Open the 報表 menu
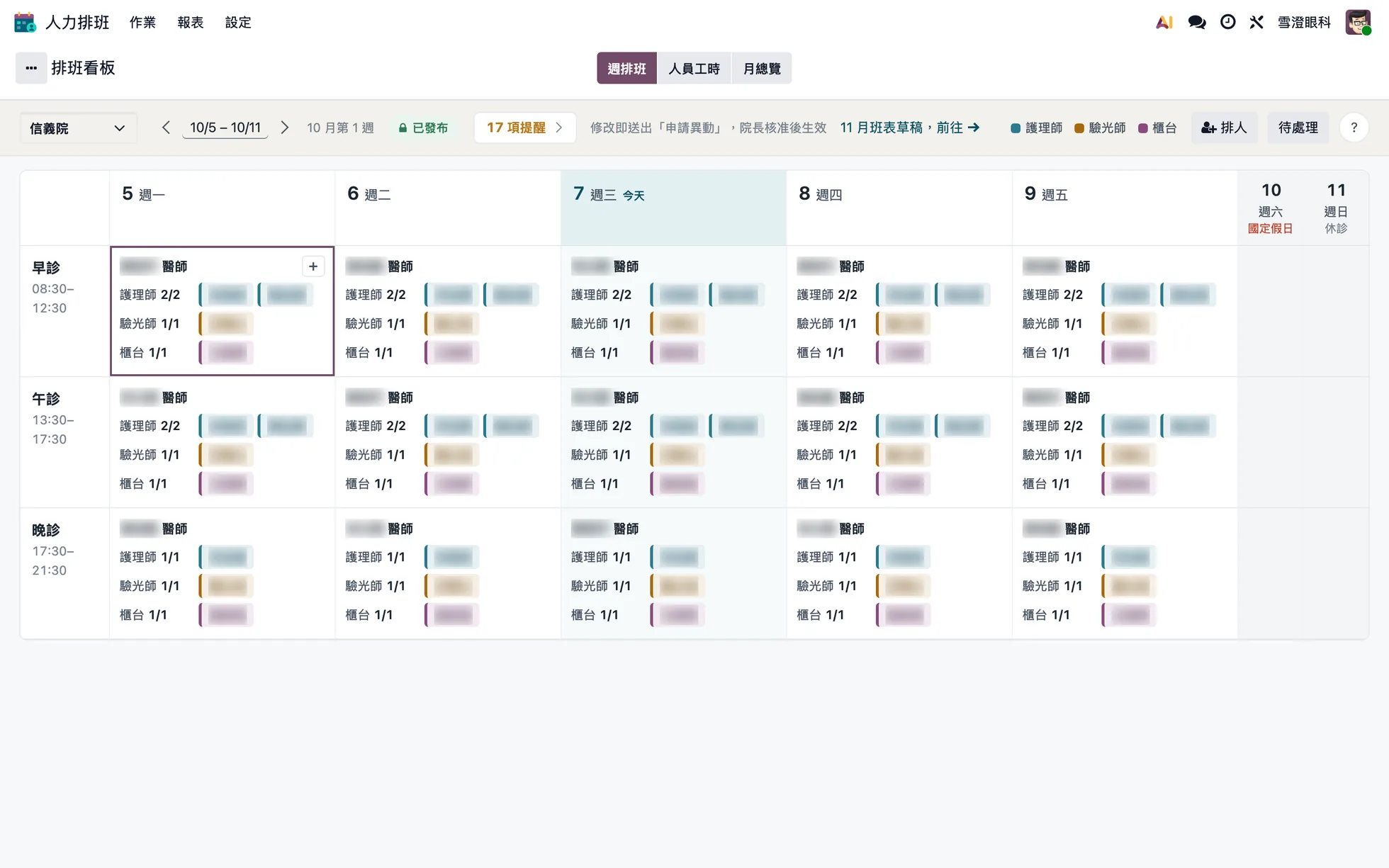Screen dimensions: 1389x868 (190, 22)
